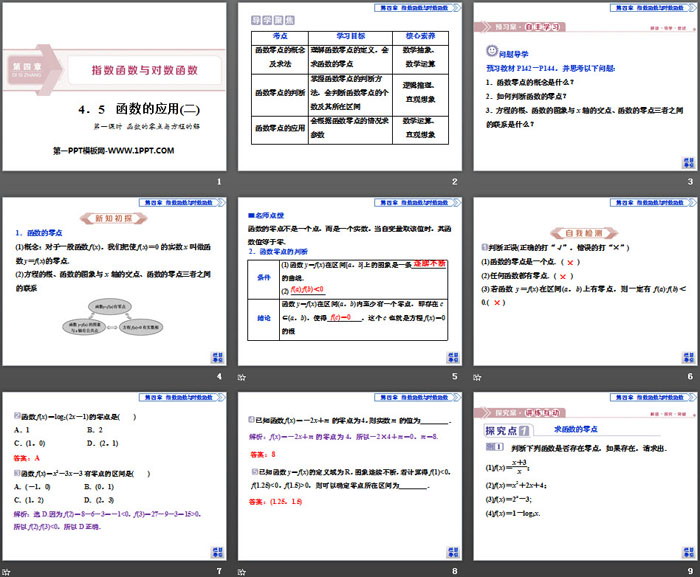The width and height of the screenshot is (700, 577).
Task: Click the blue corner navigation icon on slide 5
Action: coord(453,357)
